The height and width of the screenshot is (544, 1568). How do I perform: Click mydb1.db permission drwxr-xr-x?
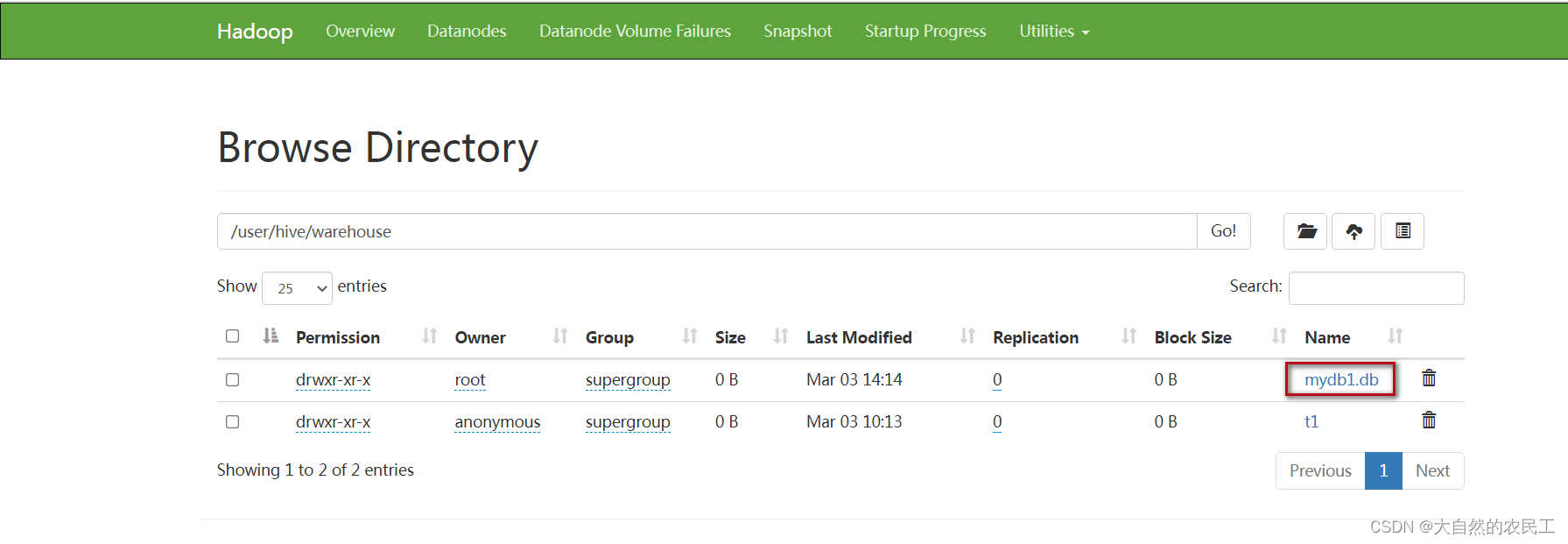tap(333, 380)
